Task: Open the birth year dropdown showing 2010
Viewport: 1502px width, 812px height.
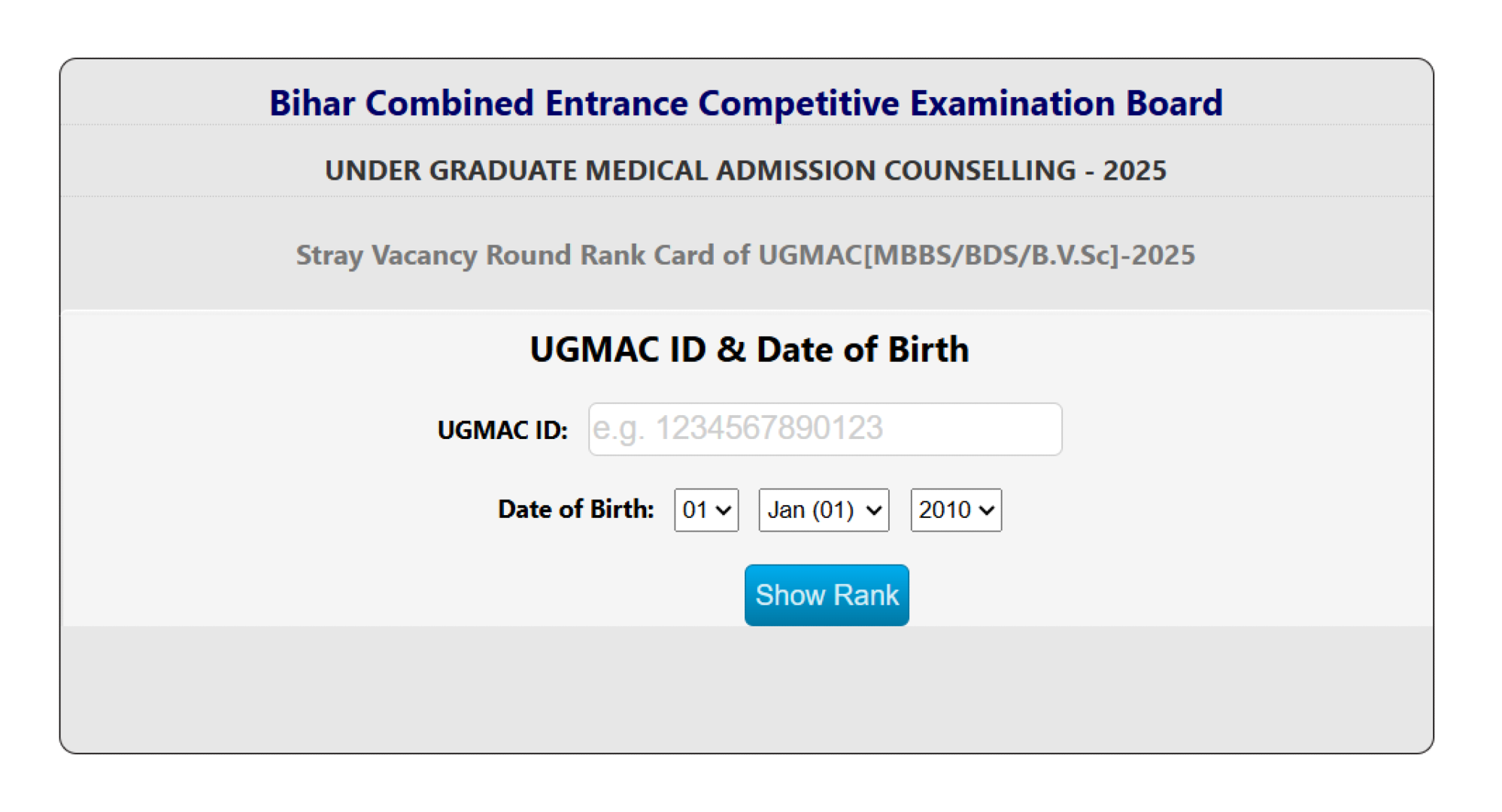Action: pos(955,510)
